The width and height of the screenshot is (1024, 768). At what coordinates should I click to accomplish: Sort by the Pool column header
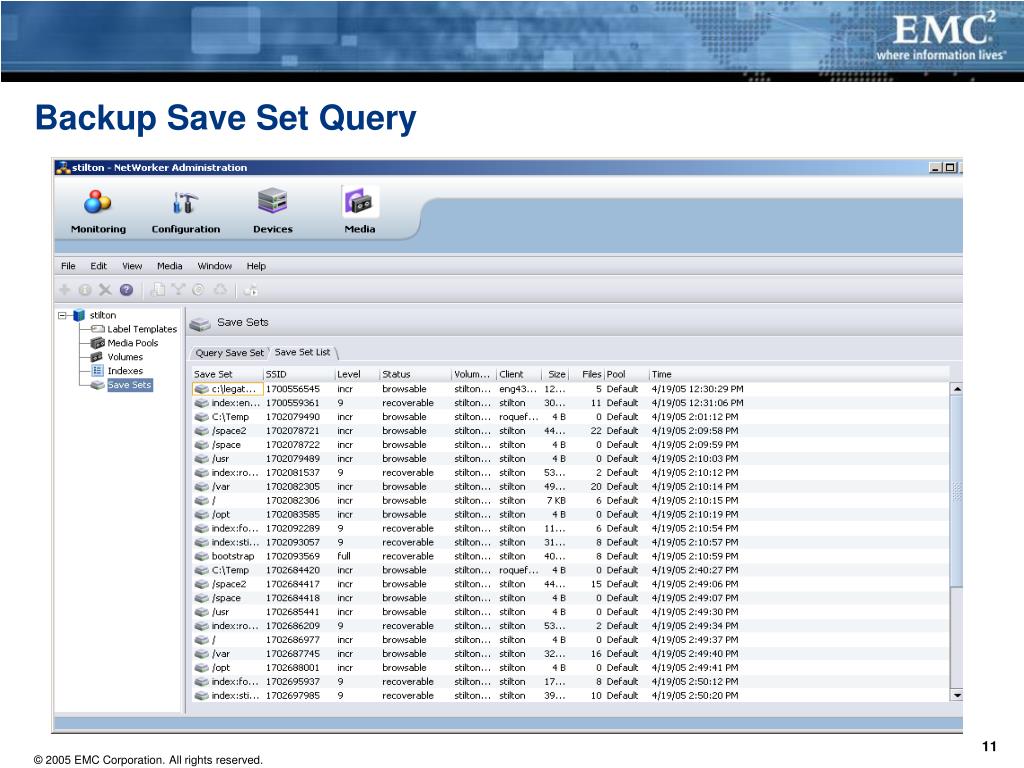point(626,374)
